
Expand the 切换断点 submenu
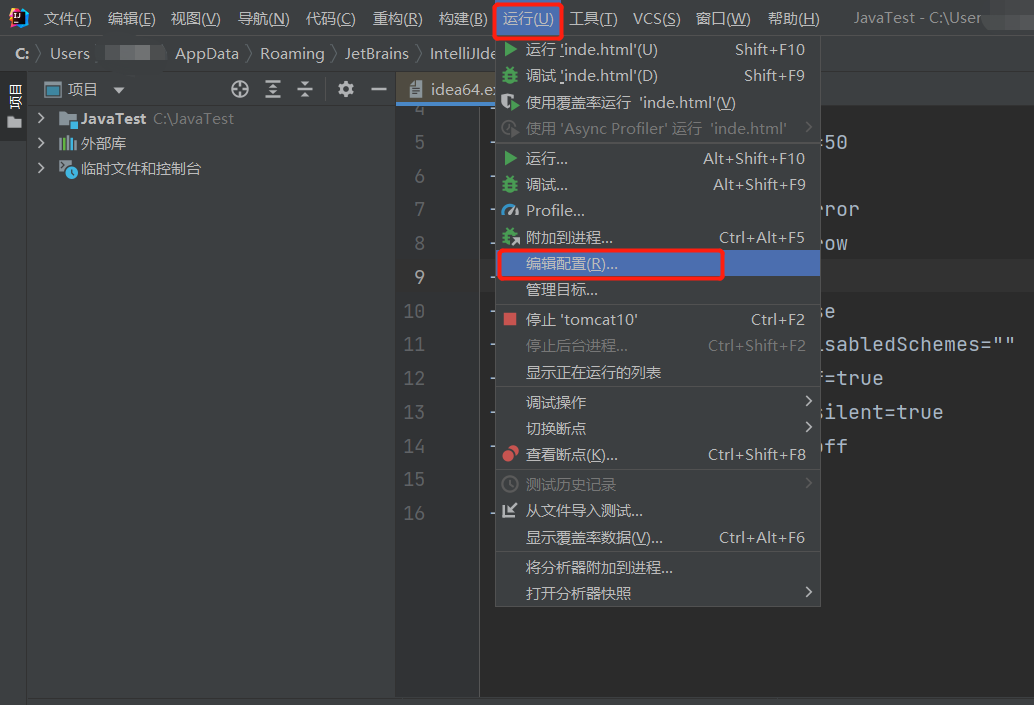pyautogui.click(x=808, y=427)
